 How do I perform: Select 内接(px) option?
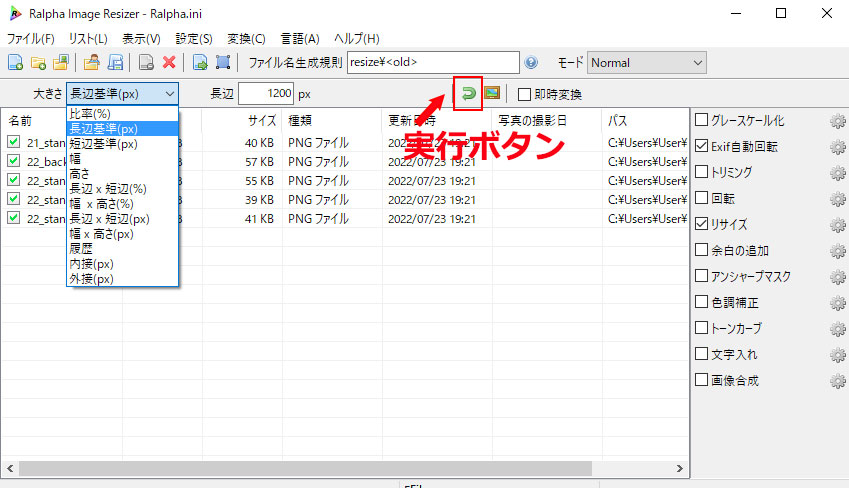tap(122, 264)
